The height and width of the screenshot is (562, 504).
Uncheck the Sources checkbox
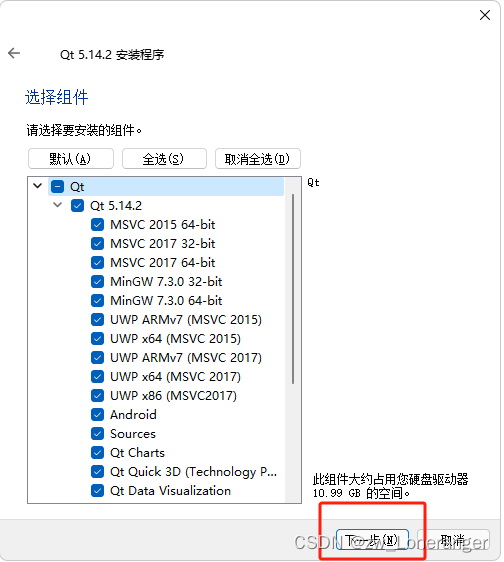(98, 434)
